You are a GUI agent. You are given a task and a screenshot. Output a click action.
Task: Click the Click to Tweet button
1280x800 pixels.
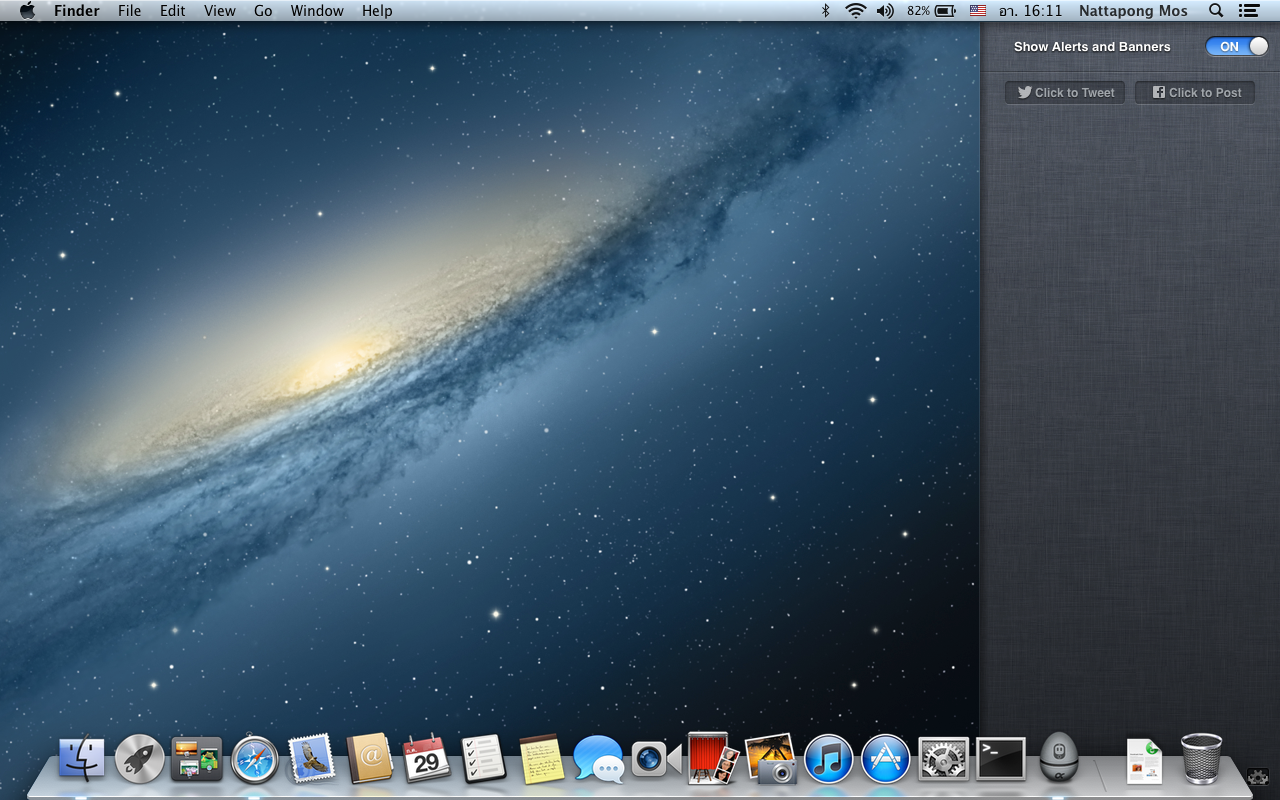1065,92
